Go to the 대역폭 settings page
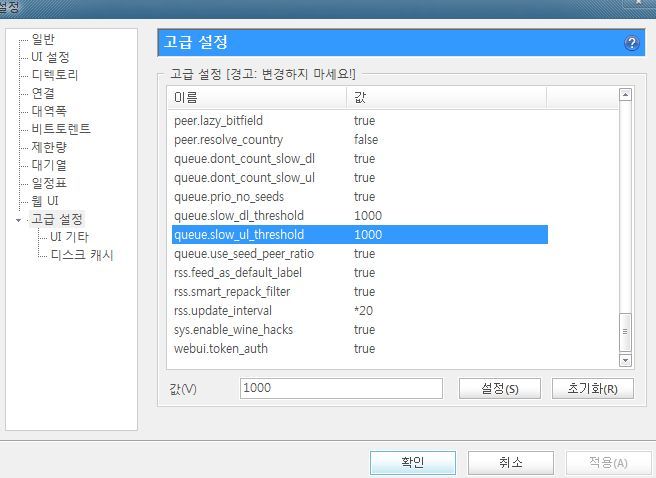Image resolution: width=656 pixels, height=478 pixels. point(49,111)
